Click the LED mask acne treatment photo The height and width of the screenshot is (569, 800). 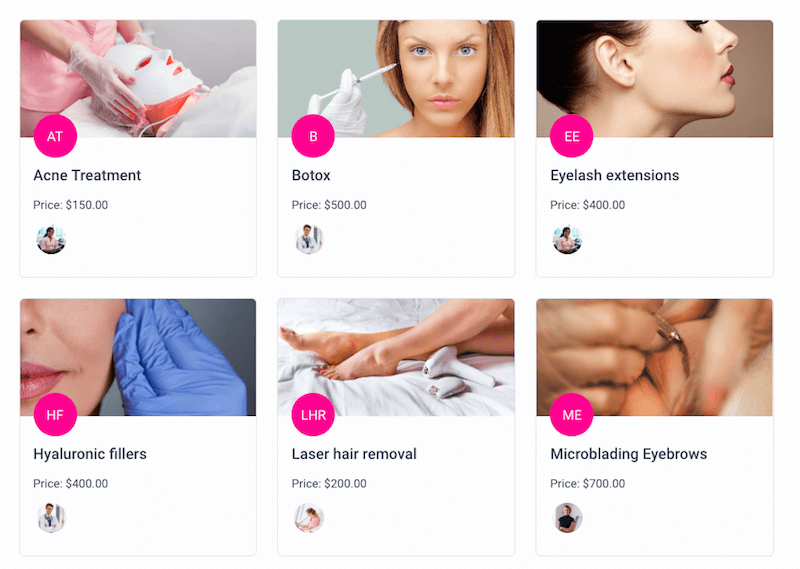138,79
